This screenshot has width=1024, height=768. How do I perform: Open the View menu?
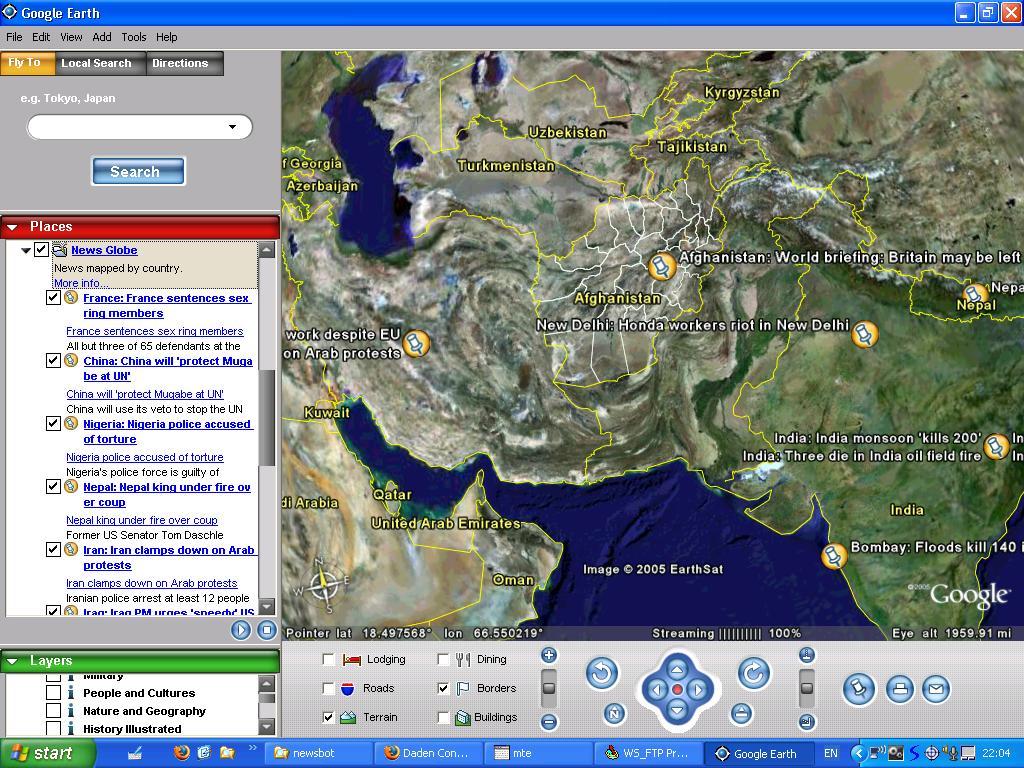point(71,37)
